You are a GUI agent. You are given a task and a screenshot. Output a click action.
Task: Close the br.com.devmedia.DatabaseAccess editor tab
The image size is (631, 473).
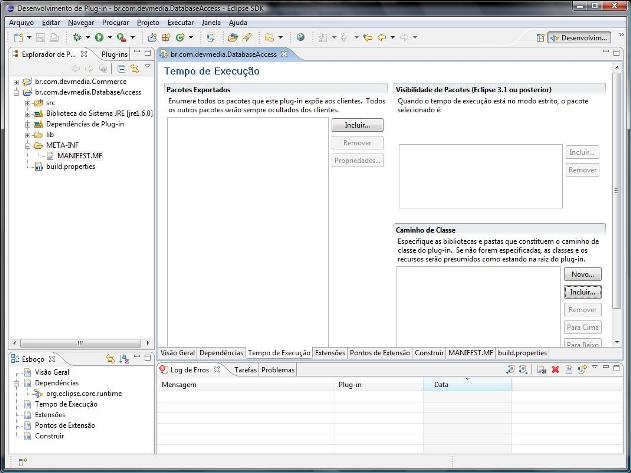pos(284,54)
